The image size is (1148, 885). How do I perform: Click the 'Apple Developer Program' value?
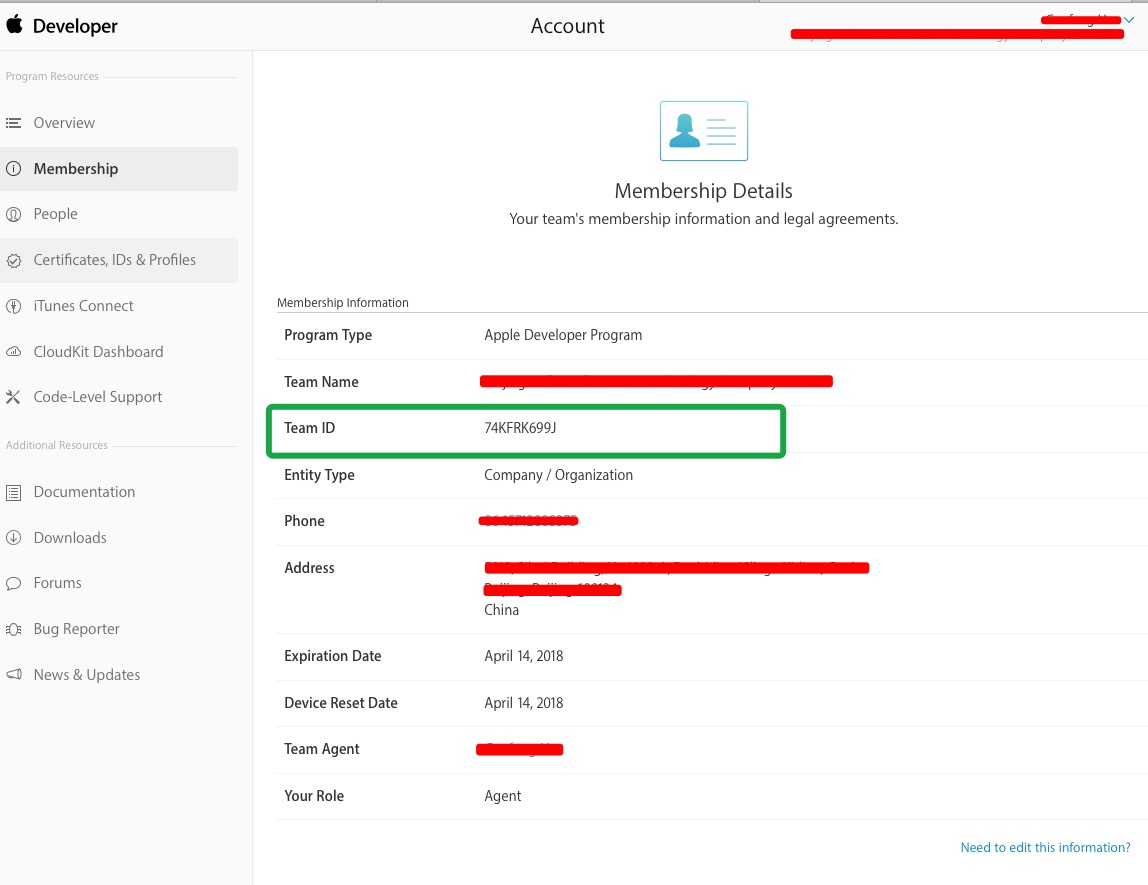click(x=563, y=335)
